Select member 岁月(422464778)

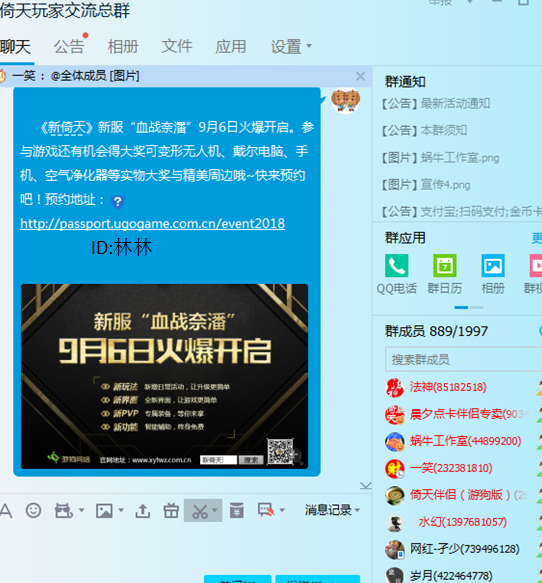pos(451,576)
